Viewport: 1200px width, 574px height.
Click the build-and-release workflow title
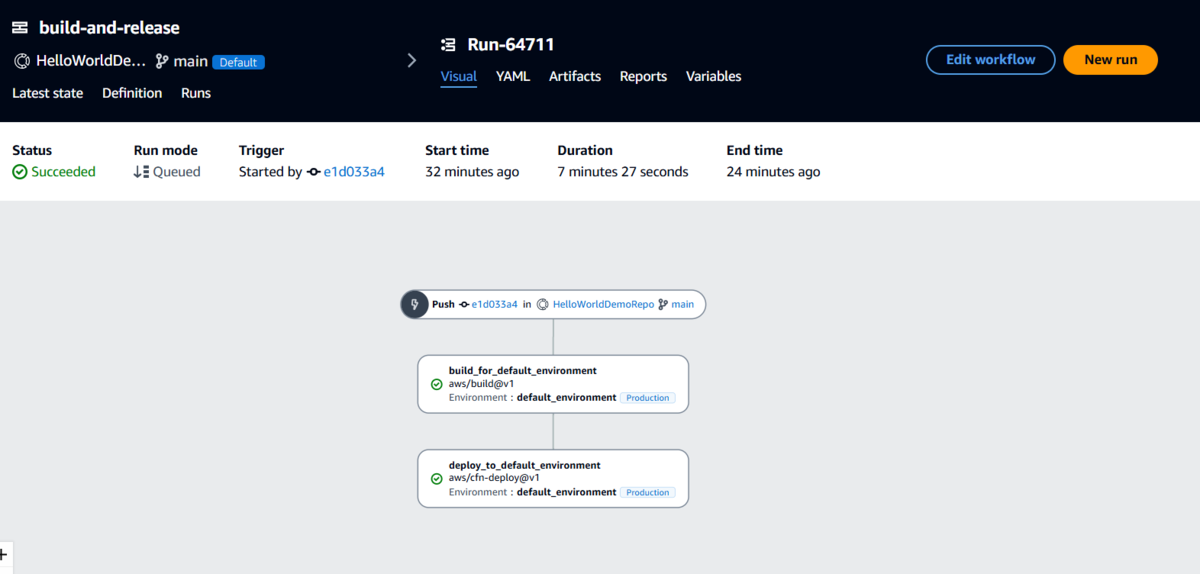[x=110, y=28]
